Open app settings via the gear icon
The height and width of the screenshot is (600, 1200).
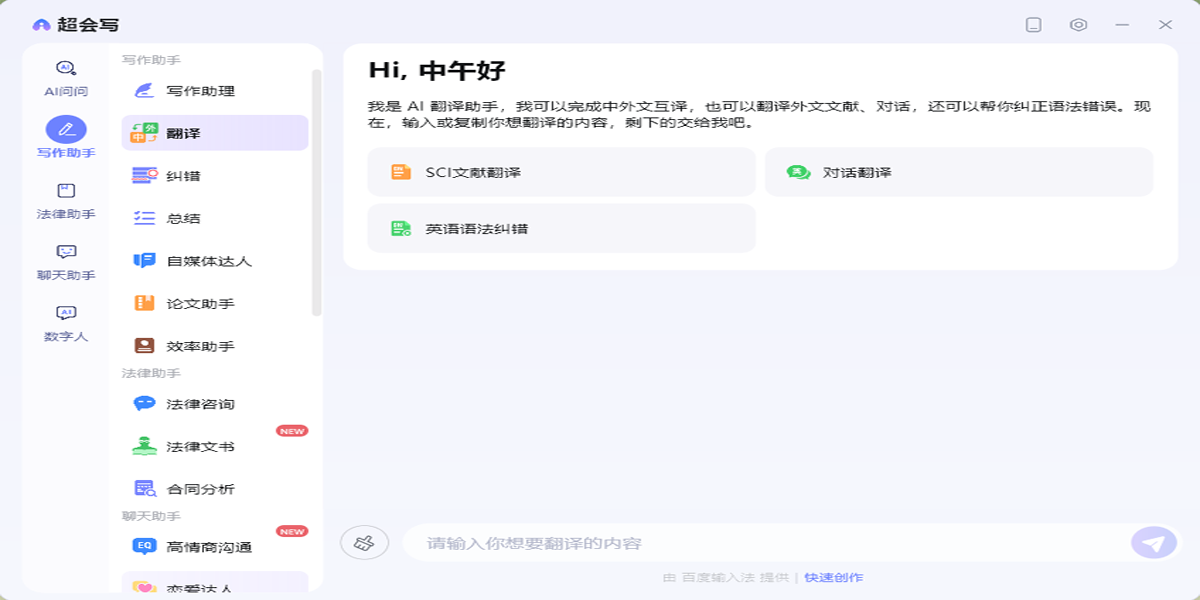[x=1076, y=23]
